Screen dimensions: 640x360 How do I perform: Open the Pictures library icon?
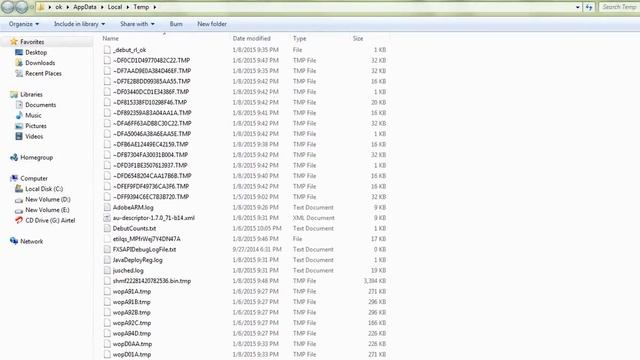tap(19, 126)
